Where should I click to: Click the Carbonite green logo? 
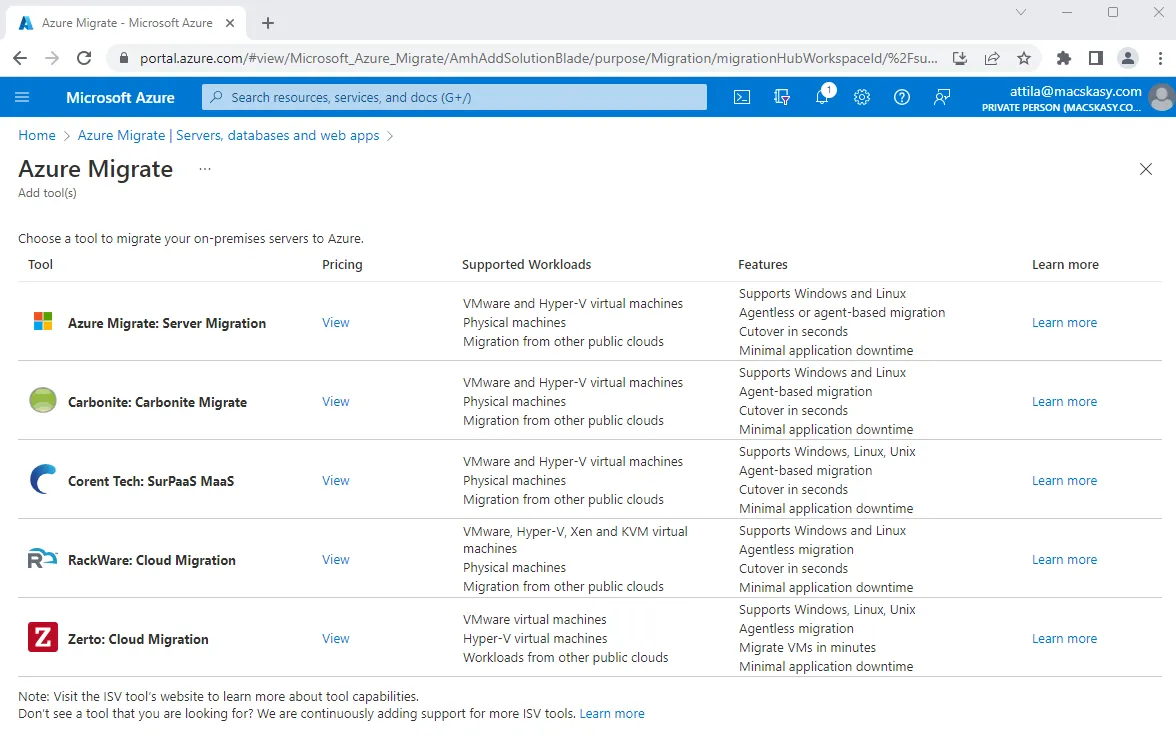pyautogui.click(x=43, y=400)
